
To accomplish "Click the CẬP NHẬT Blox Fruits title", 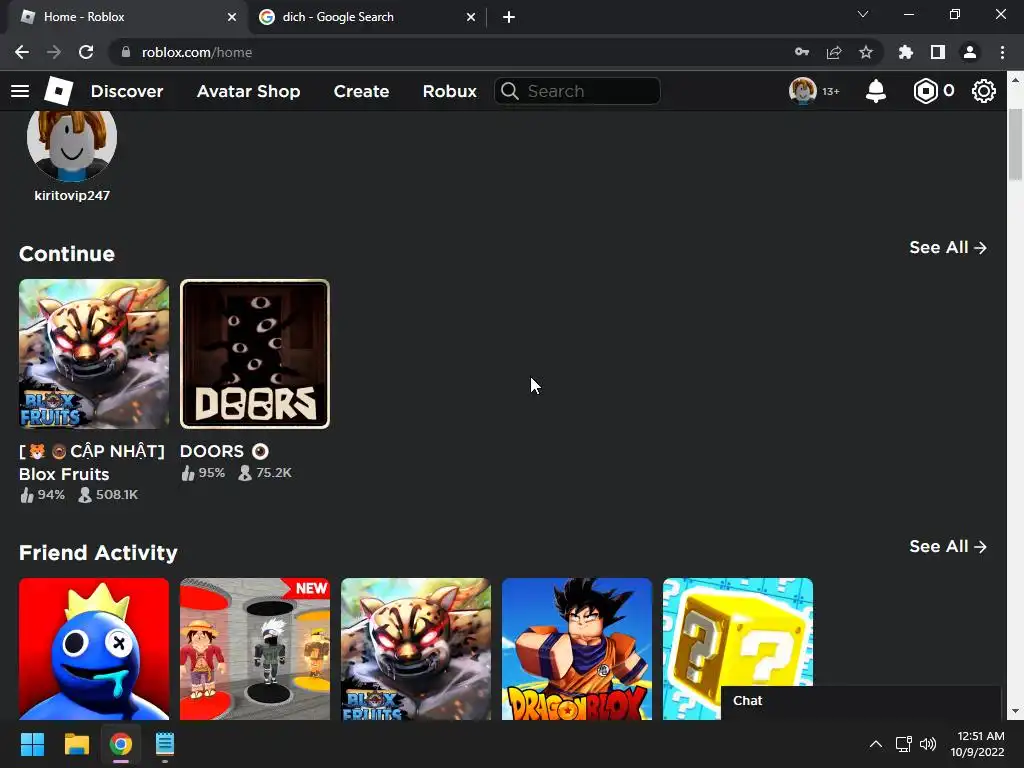I will coord(91,462).
